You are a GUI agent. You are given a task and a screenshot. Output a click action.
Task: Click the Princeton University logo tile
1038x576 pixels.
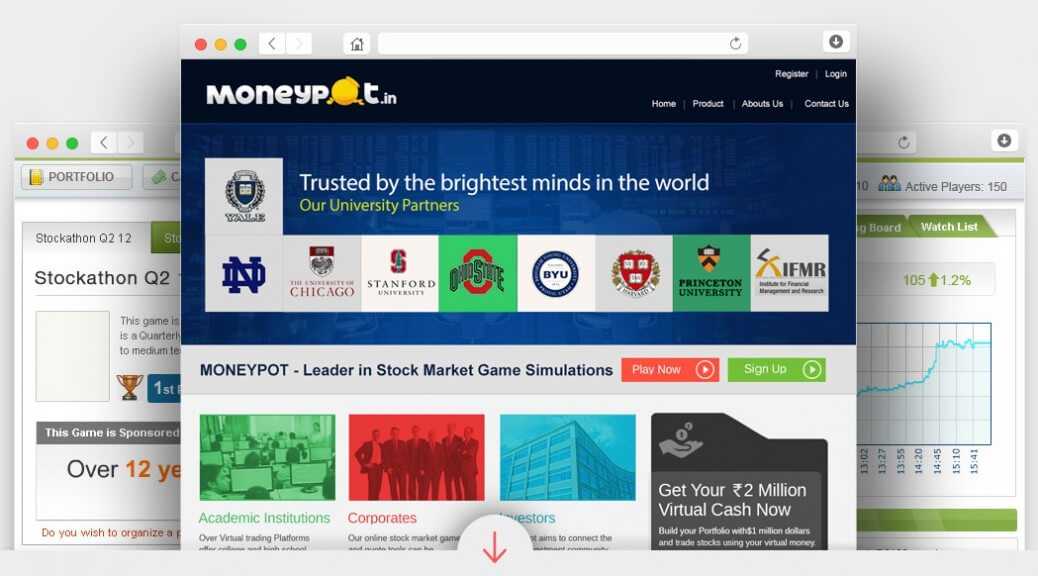point(711,273)
